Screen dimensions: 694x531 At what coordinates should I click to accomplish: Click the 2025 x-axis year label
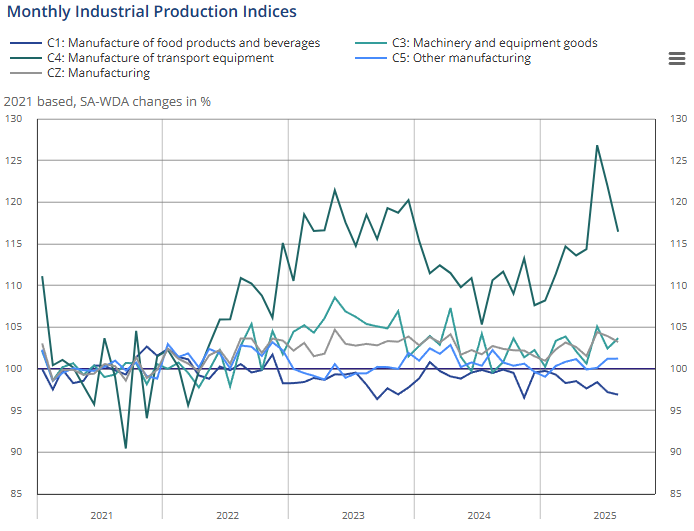(x=604, y=516)
